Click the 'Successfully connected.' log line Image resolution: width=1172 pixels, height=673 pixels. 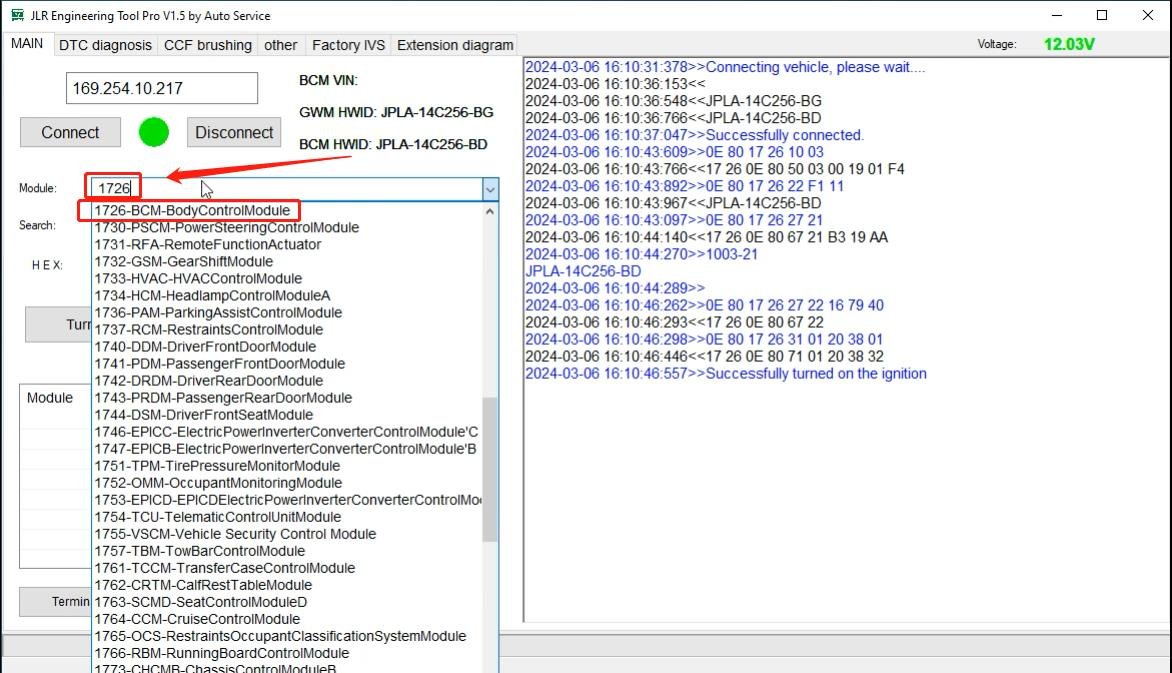coord(694,135)
